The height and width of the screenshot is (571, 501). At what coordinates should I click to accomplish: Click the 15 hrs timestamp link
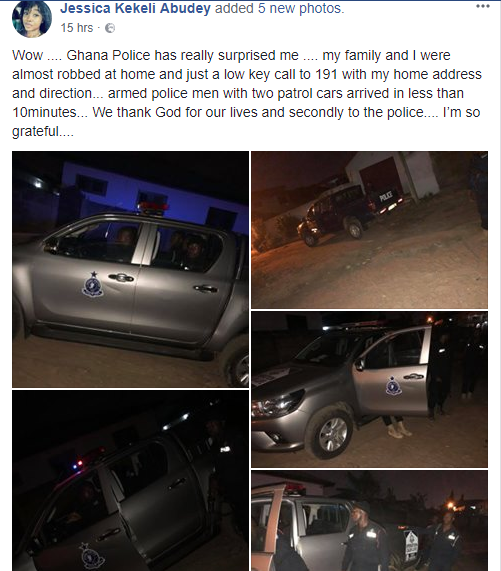(77, 28)
